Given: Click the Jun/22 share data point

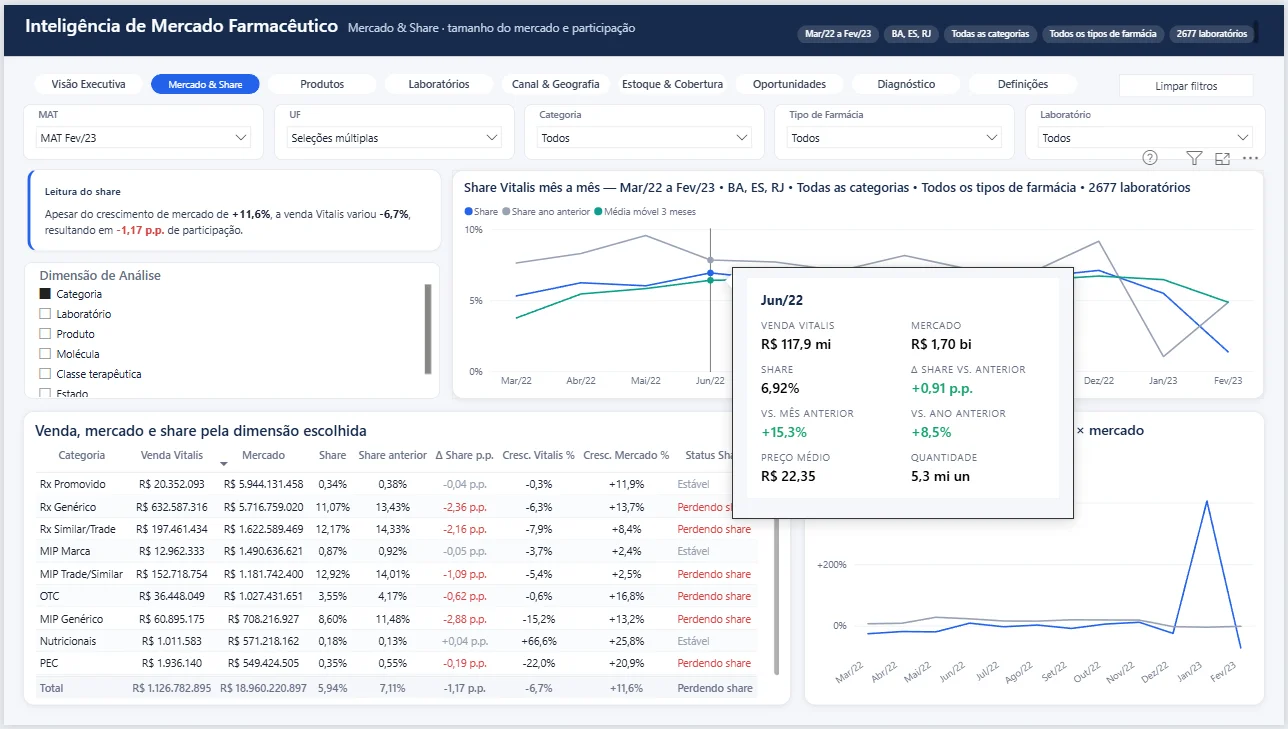Looking at the screenshot, I should click(710, 273).
